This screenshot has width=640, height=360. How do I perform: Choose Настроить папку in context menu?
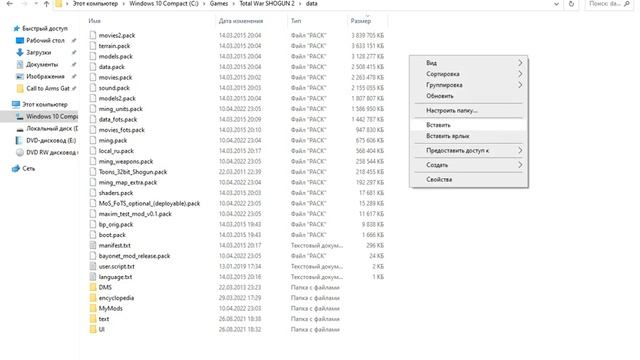click(469, 111)
